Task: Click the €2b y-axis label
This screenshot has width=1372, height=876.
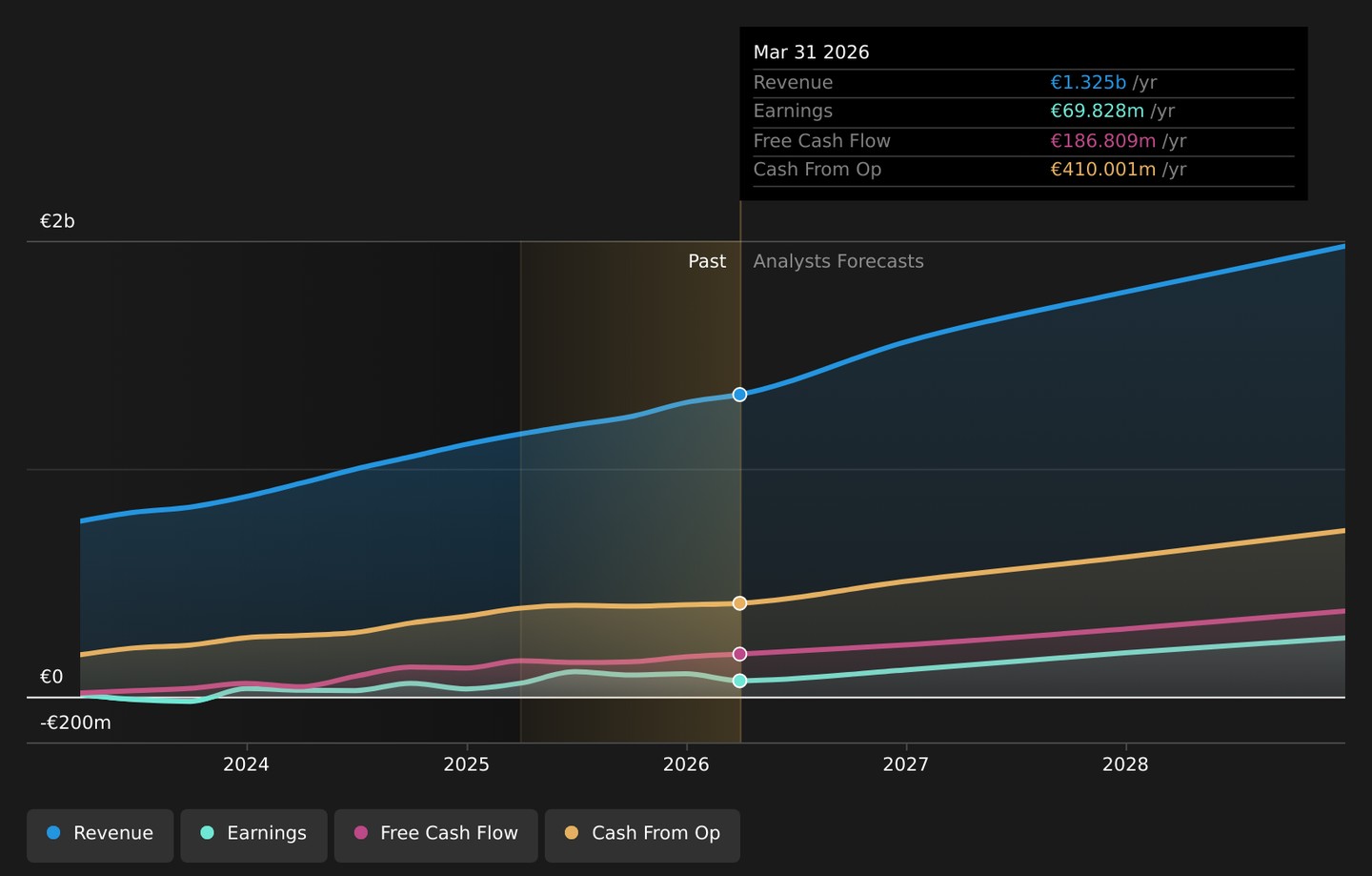Action: pos(57,221)
